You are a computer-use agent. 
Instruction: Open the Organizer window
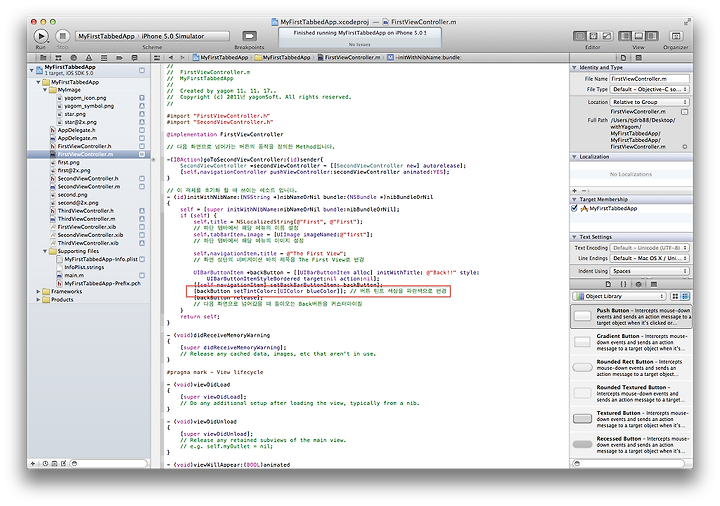coord(675,36)
